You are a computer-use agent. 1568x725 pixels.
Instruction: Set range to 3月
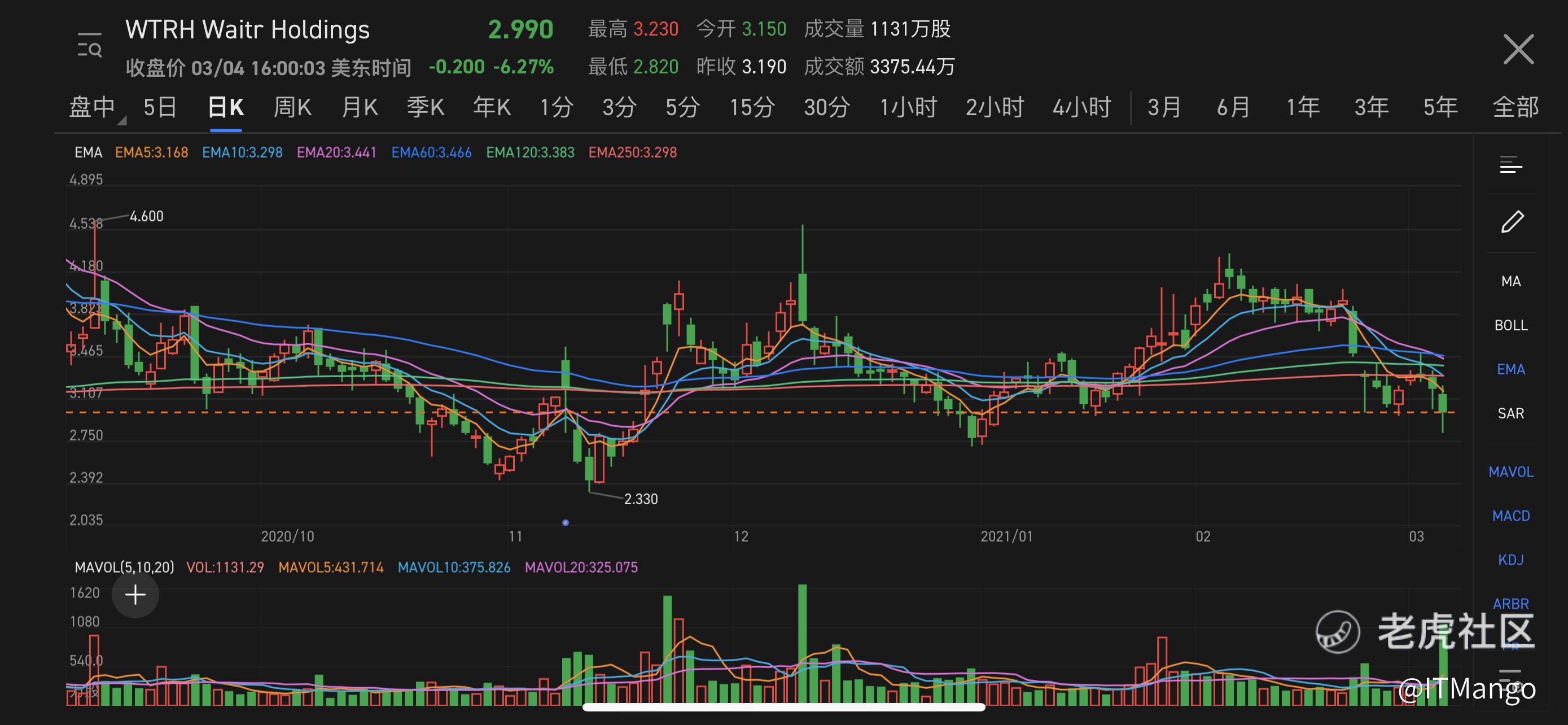[1164, 108]
